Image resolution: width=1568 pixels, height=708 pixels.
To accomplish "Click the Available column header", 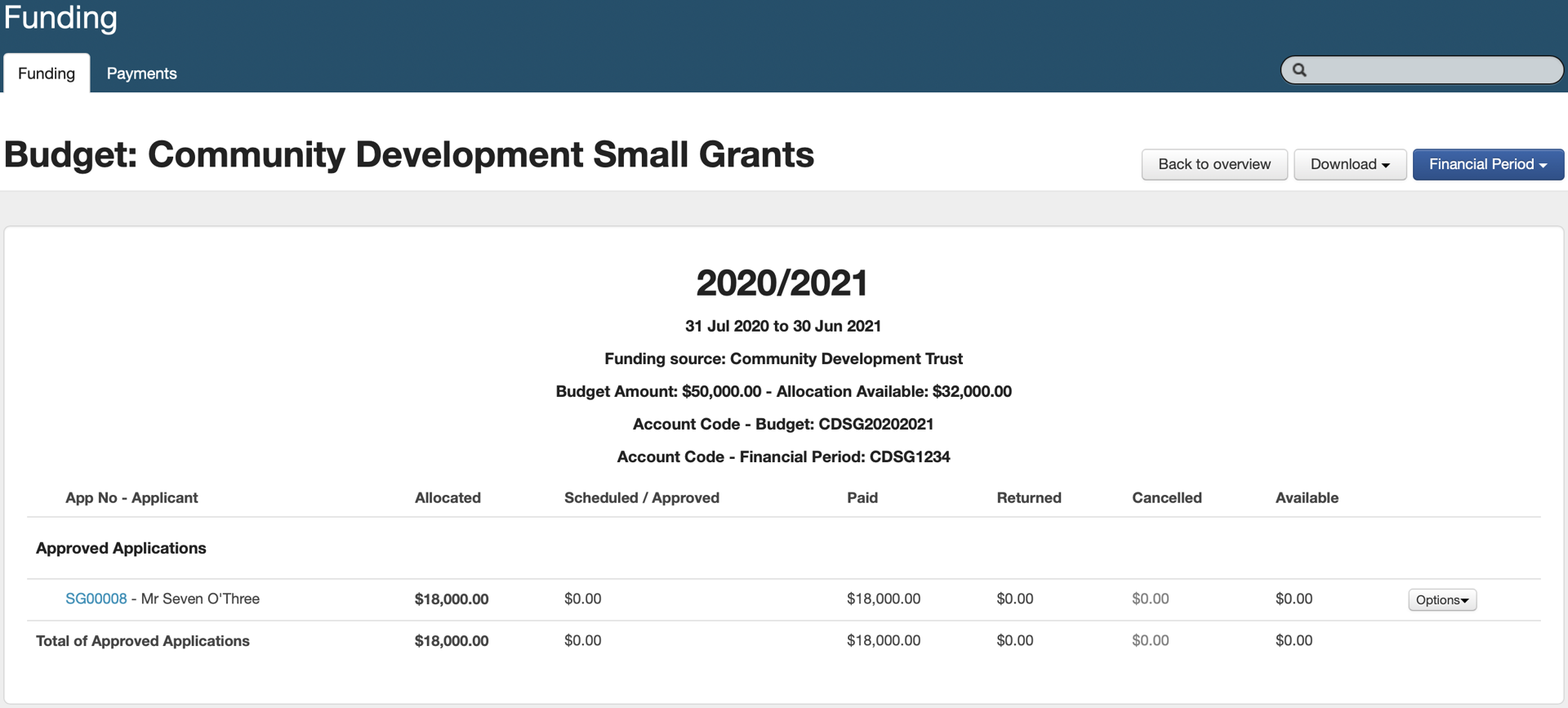I will 1307,497.
